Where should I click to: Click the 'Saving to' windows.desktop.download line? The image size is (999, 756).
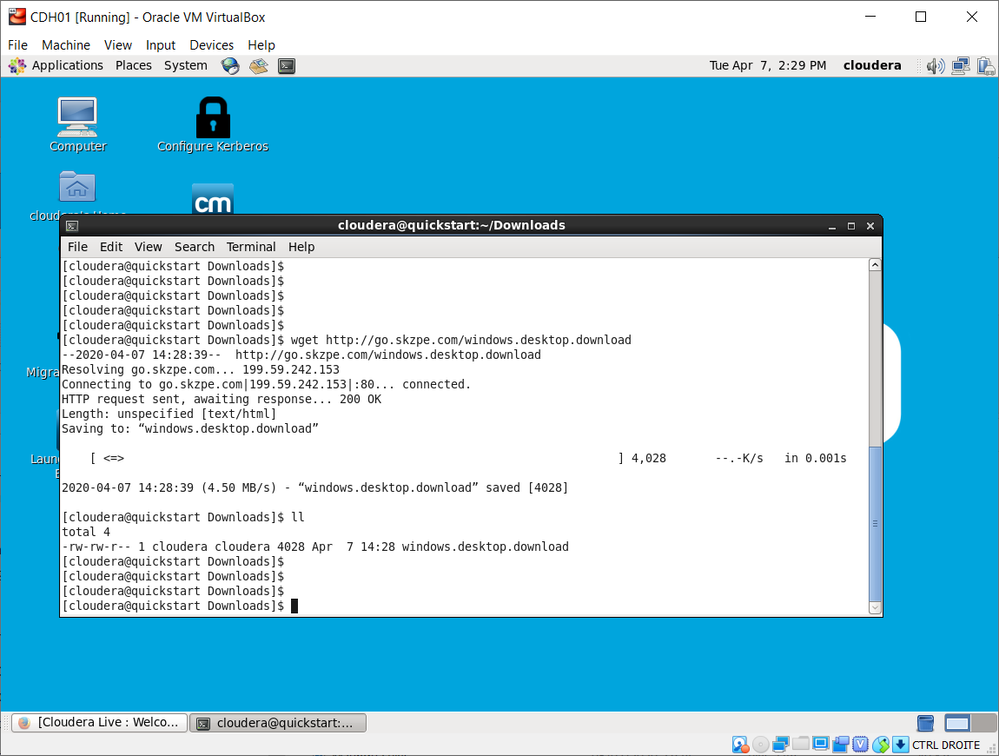(190, 429)
